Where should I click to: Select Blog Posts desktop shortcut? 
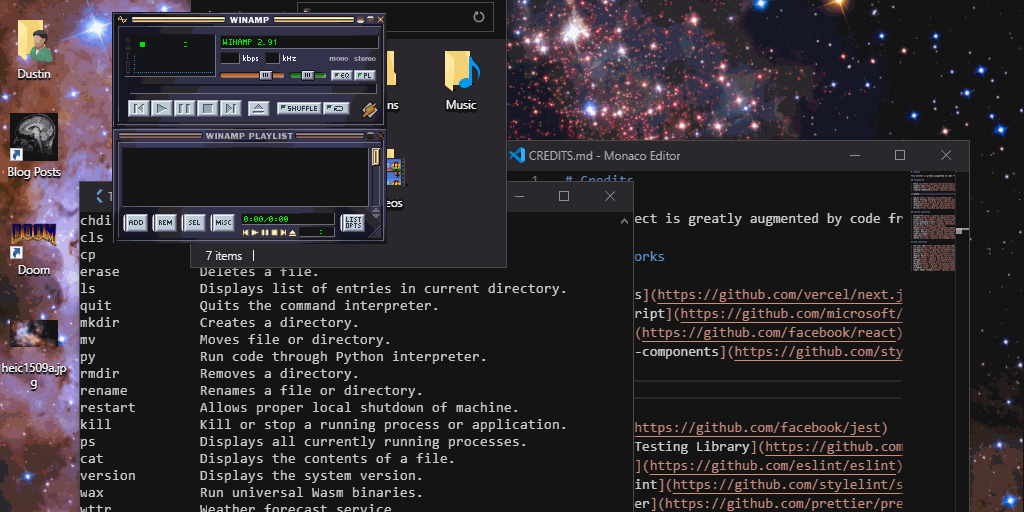(34, 146)
